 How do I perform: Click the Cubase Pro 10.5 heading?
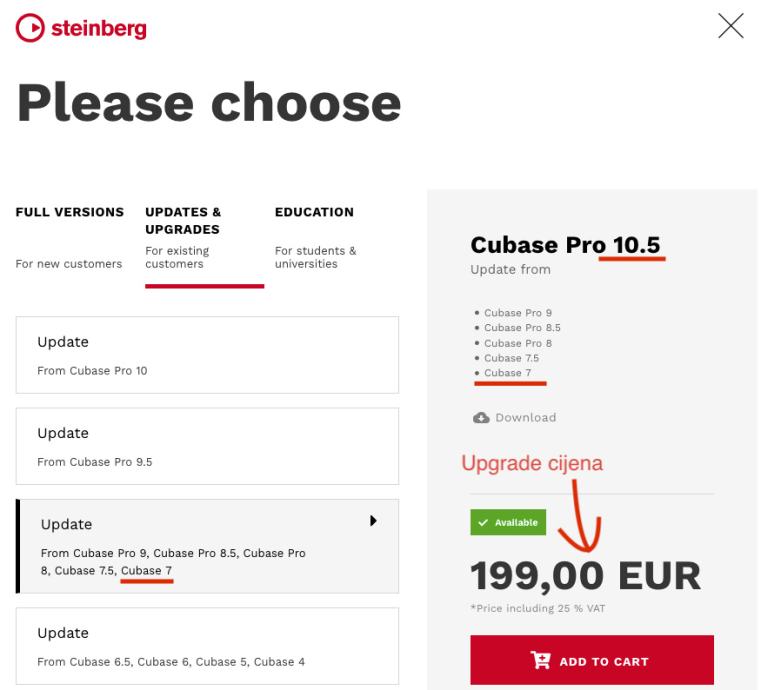565,245
